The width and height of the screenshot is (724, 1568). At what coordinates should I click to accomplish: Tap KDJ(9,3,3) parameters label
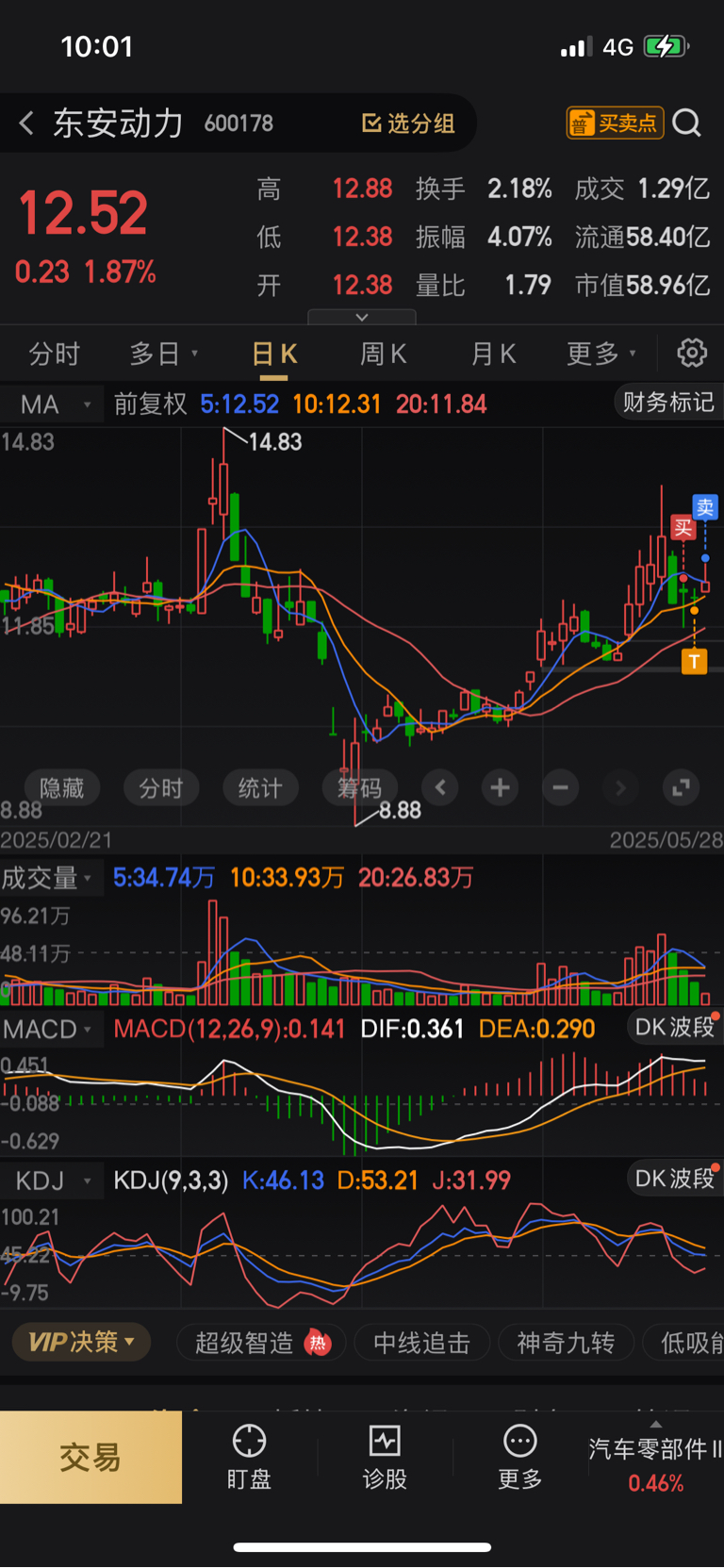tap(171, 1180)
